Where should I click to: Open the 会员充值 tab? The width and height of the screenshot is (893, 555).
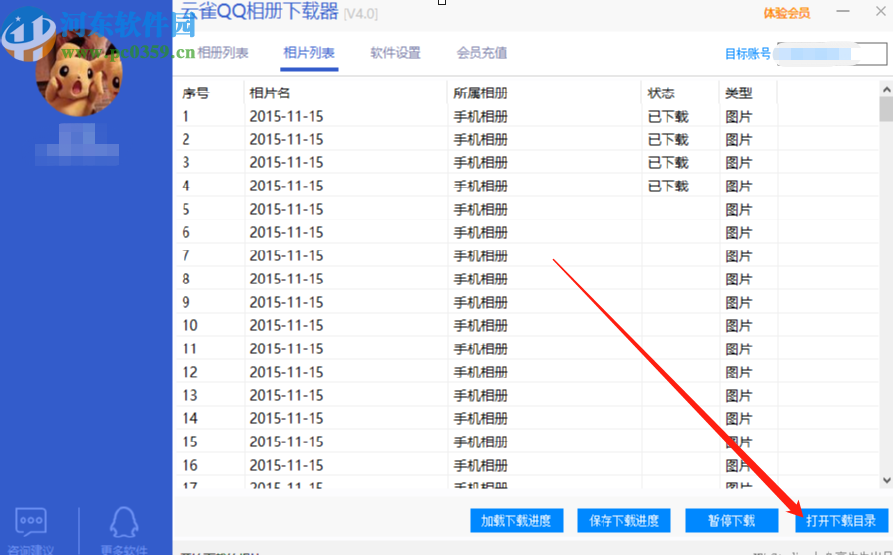point(482,53)
